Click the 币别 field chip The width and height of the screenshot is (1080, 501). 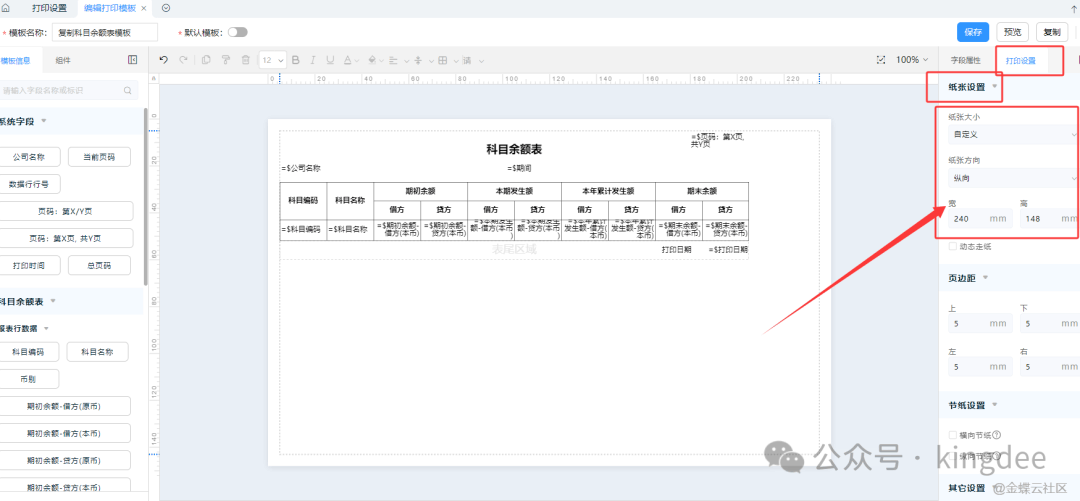point(29,379)
